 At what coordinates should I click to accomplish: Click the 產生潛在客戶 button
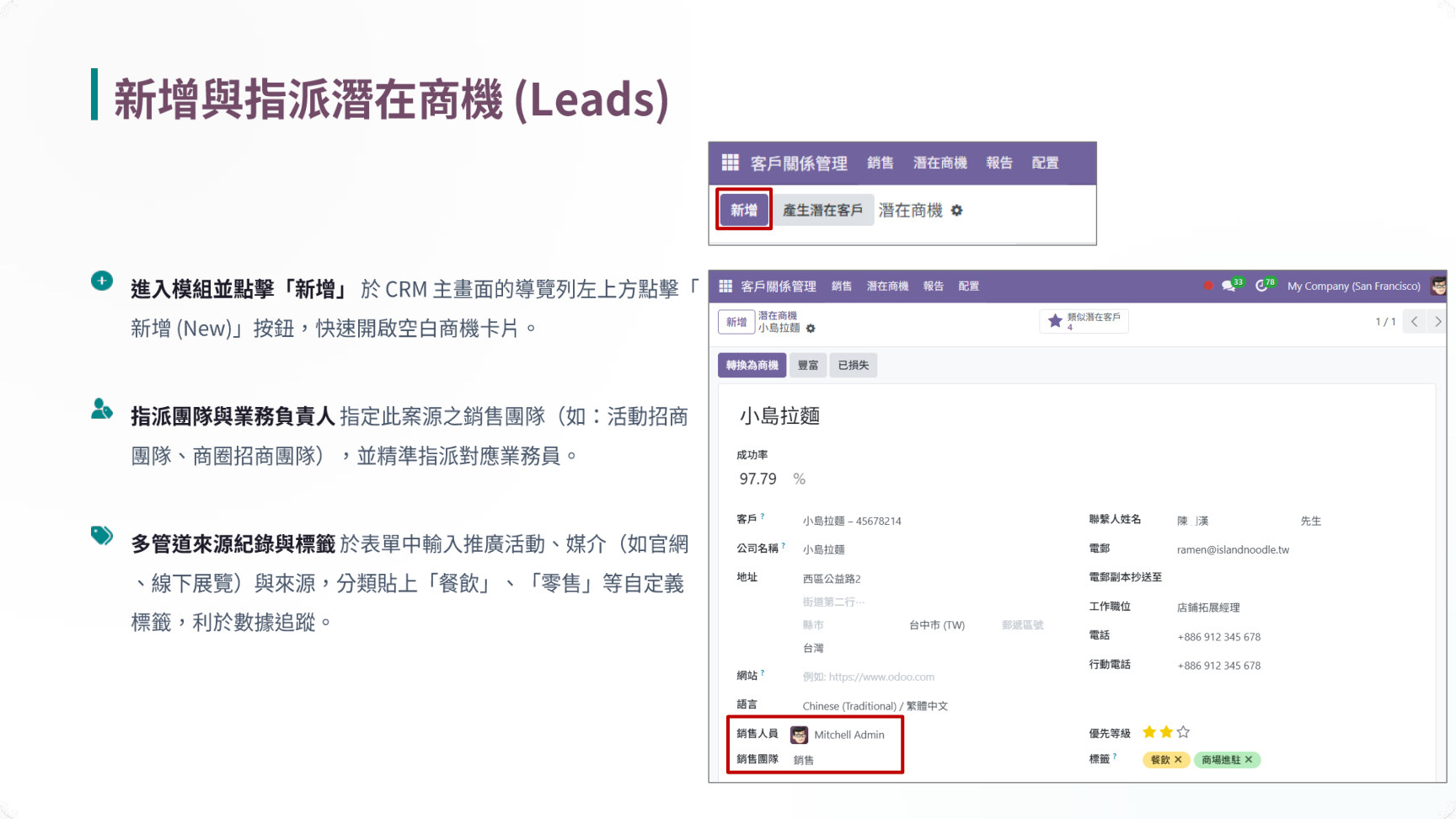(822, 210)
